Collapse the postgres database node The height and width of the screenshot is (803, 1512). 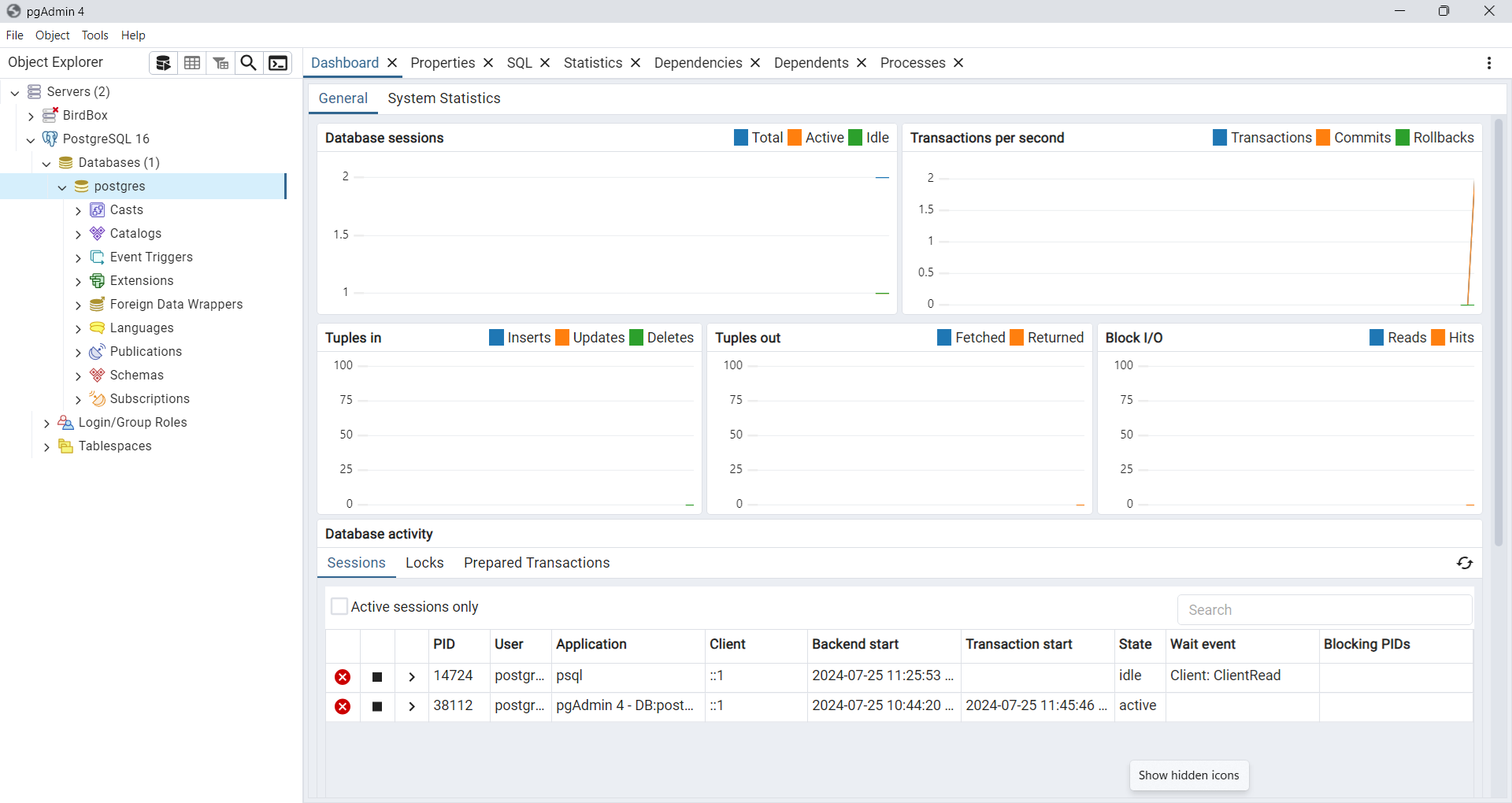[62, 187]
